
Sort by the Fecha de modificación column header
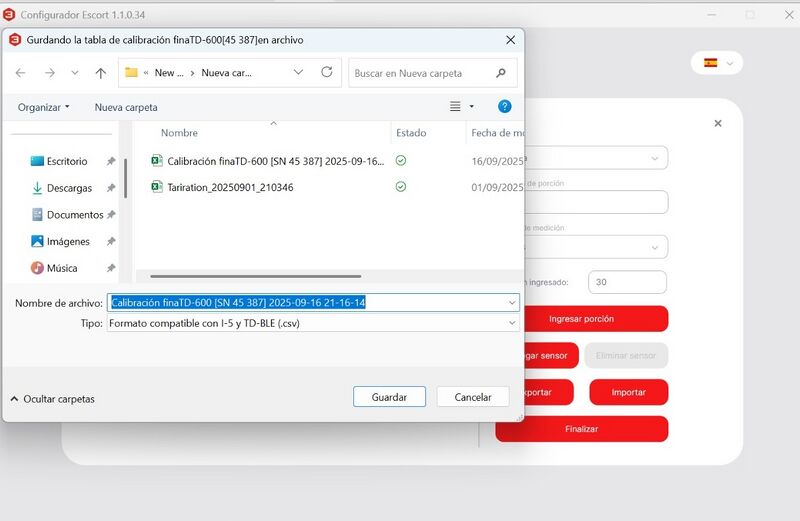click(x=497, y=133)
